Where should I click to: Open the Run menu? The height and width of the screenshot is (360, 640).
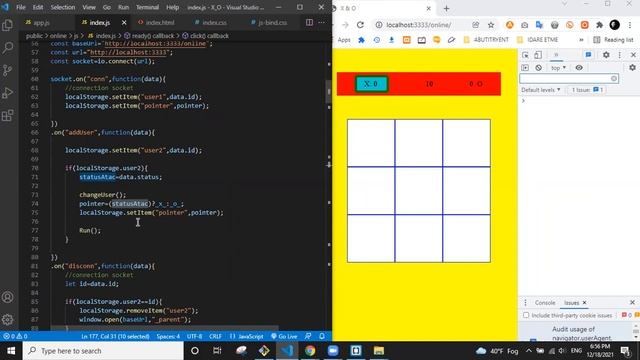[123, 7]
